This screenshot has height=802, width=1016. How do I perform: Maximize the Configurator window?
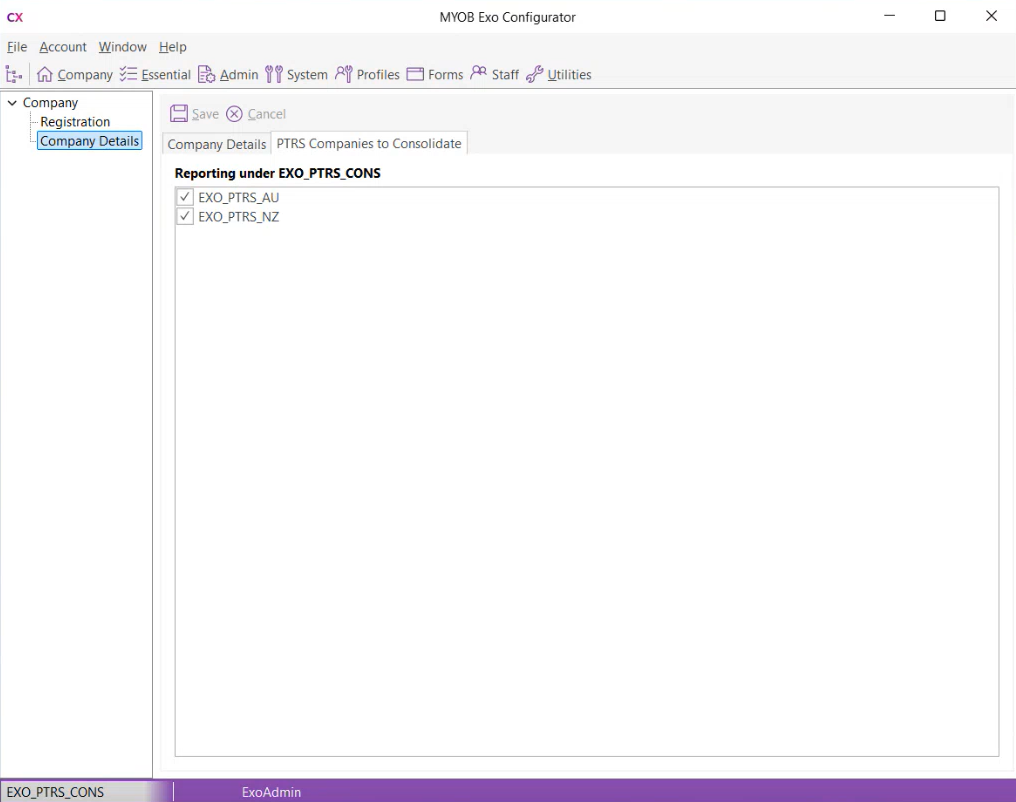pyautogui.click(x=940, y=16)
